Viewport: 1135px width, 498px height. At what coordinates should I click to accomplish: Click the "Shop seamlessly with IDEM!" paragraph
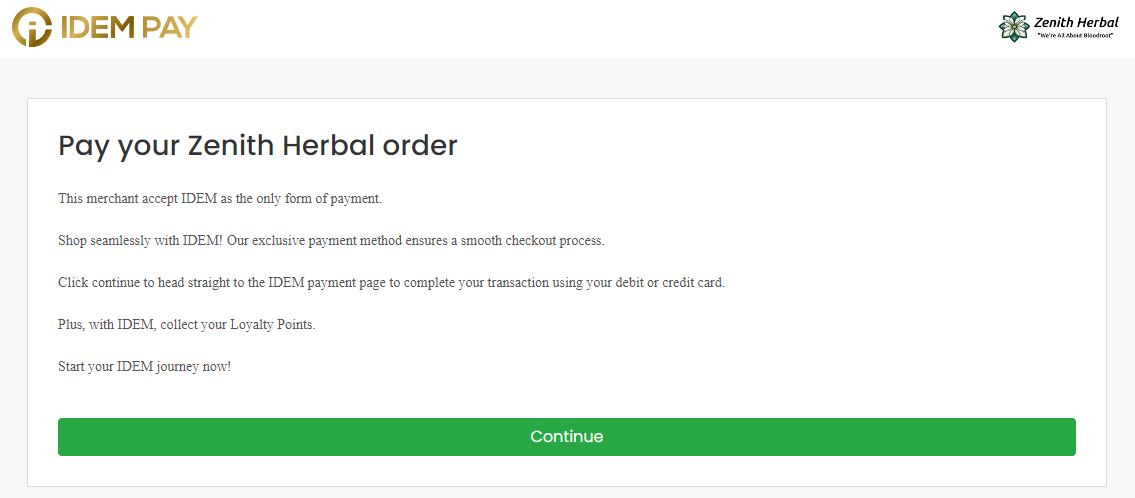(331, 241)
